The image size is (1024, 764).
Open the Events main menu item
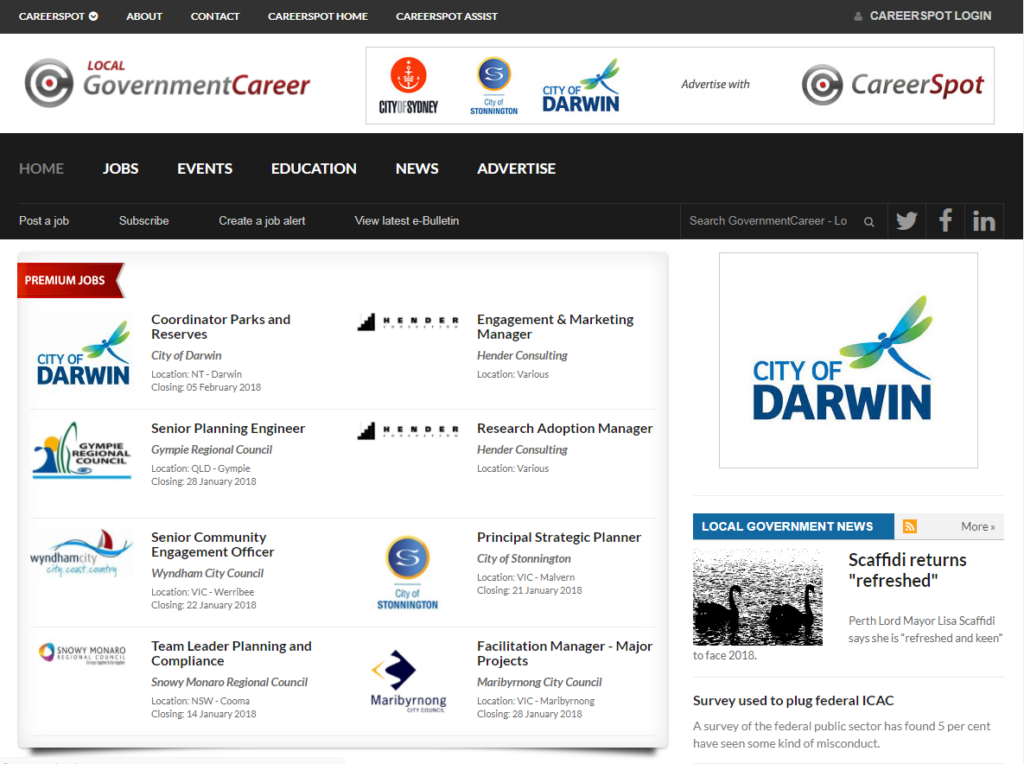point(204,168)
